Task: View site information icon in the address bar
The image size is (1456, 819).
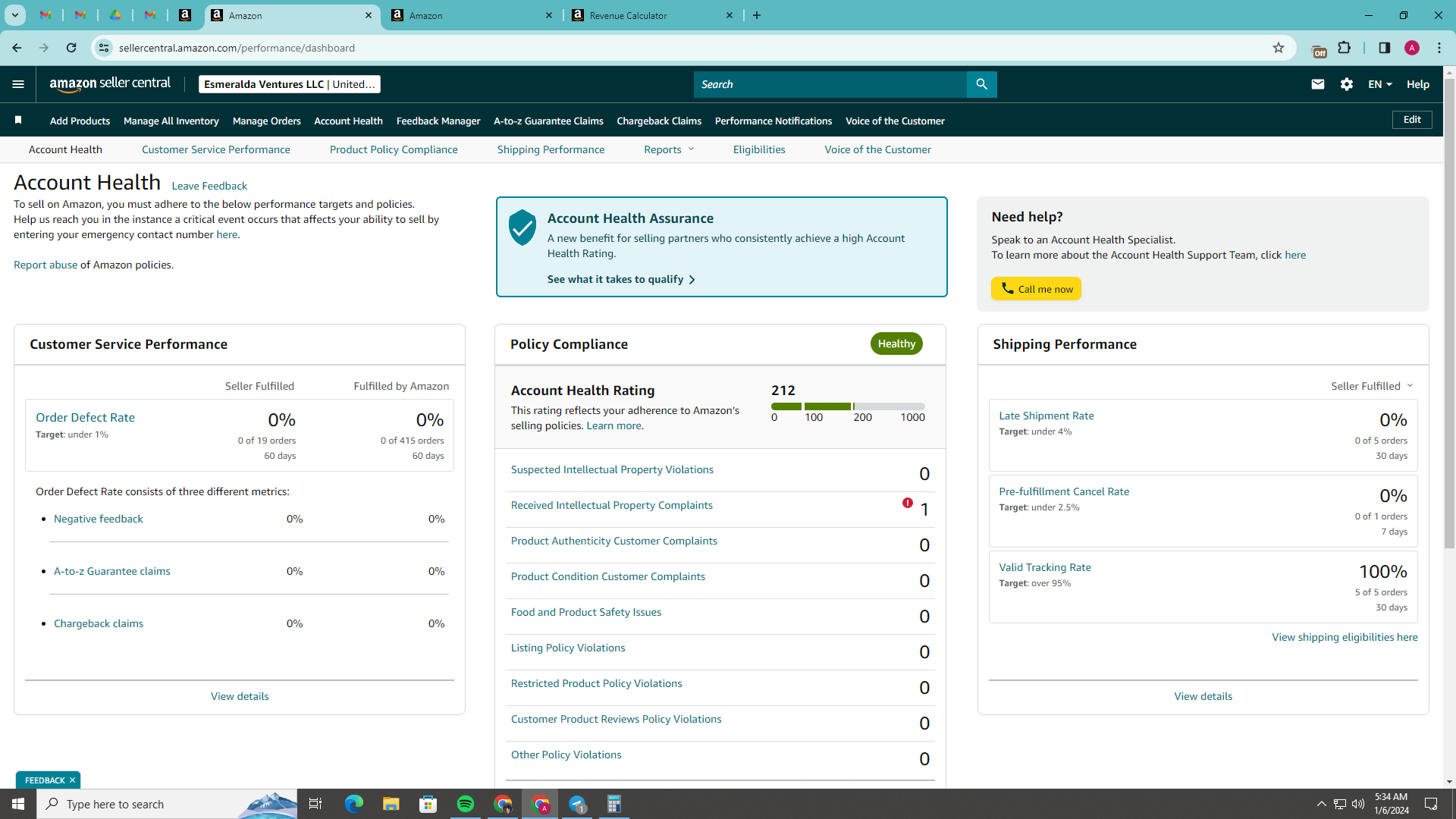Action: pos(104,48)
